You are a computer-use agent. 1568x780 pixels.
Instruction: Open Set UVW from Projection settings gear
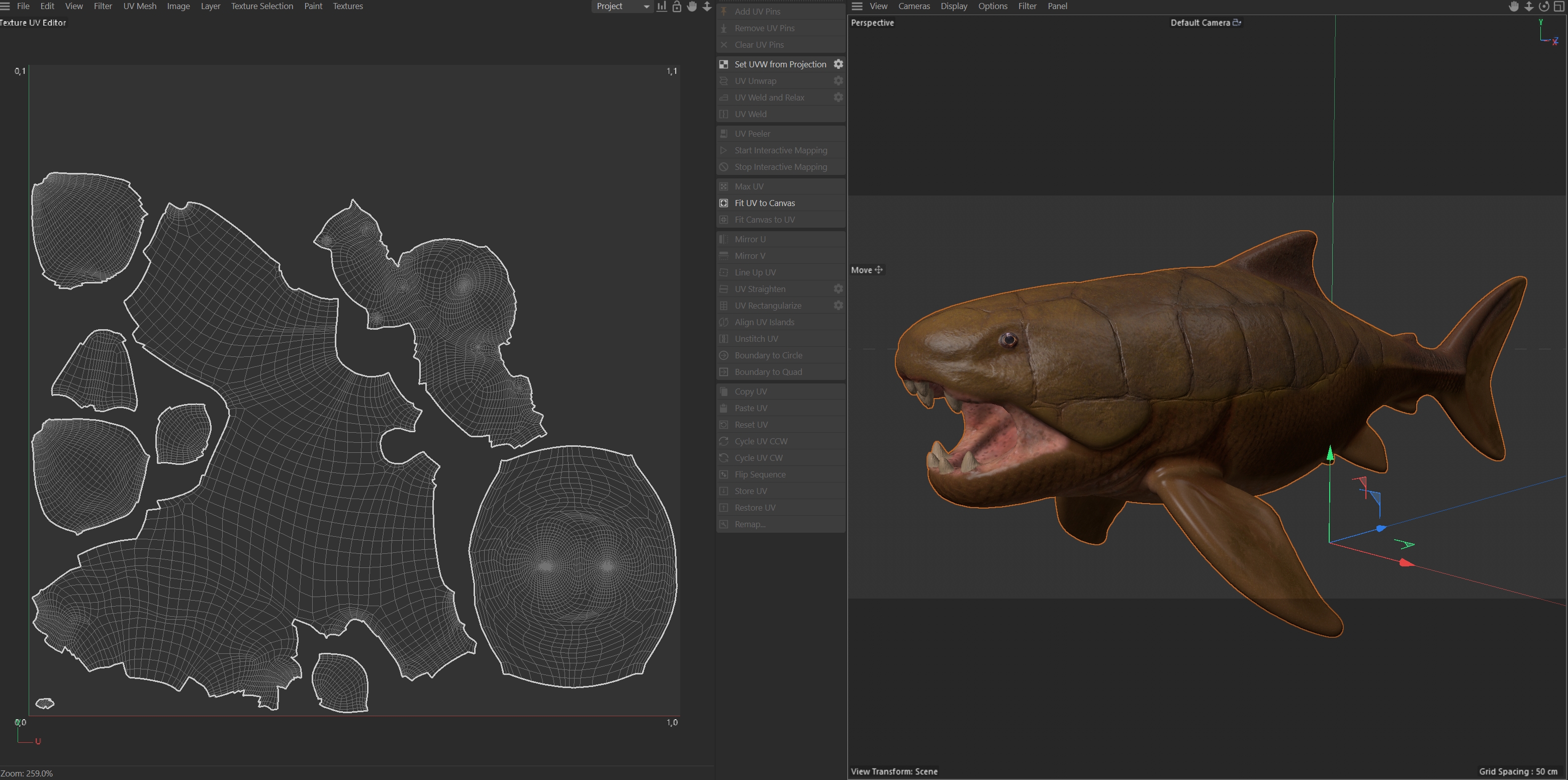[x=838, y=64]
